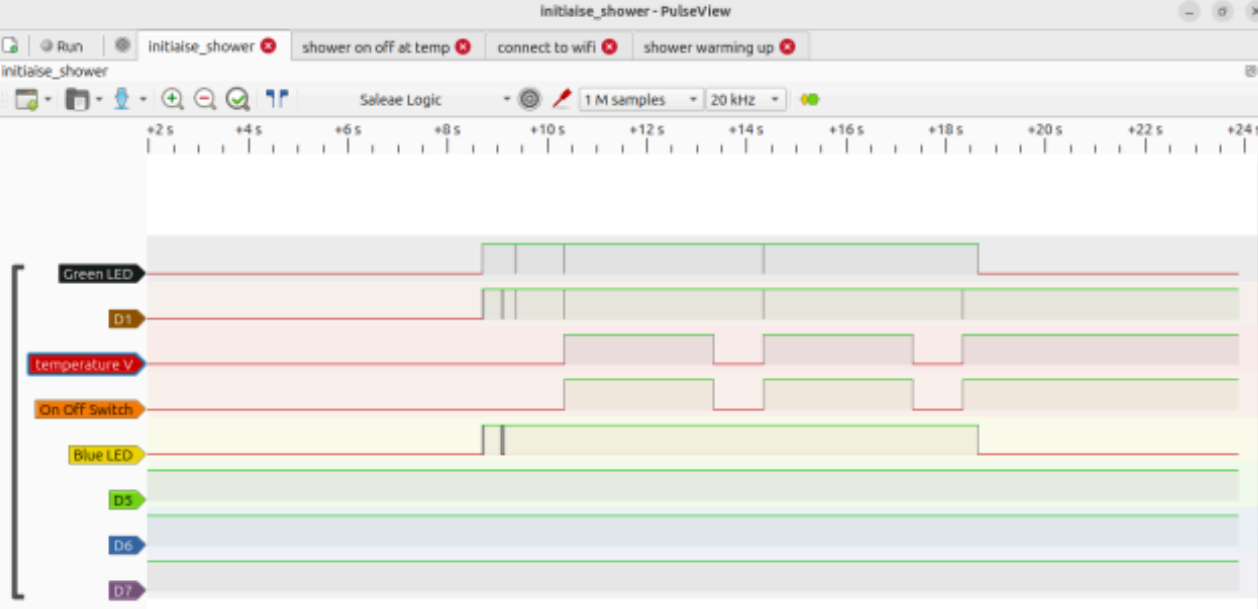The height and width of the screenshot is (609, 1258).
Task: Start capture with the Run button
Action: [61, 46]
